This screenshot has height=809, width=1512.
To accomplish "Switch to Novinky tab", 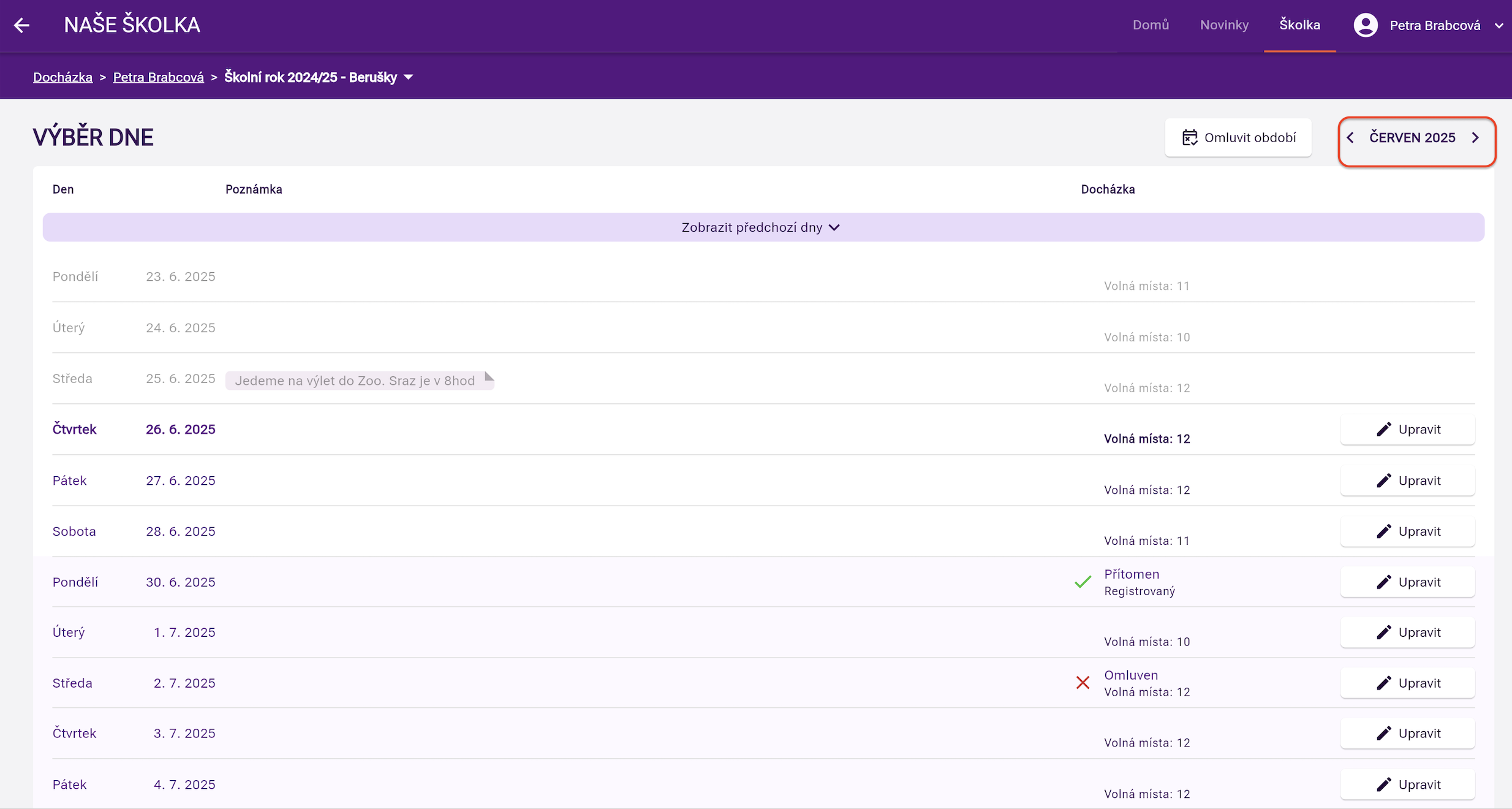I will 1223,25.
